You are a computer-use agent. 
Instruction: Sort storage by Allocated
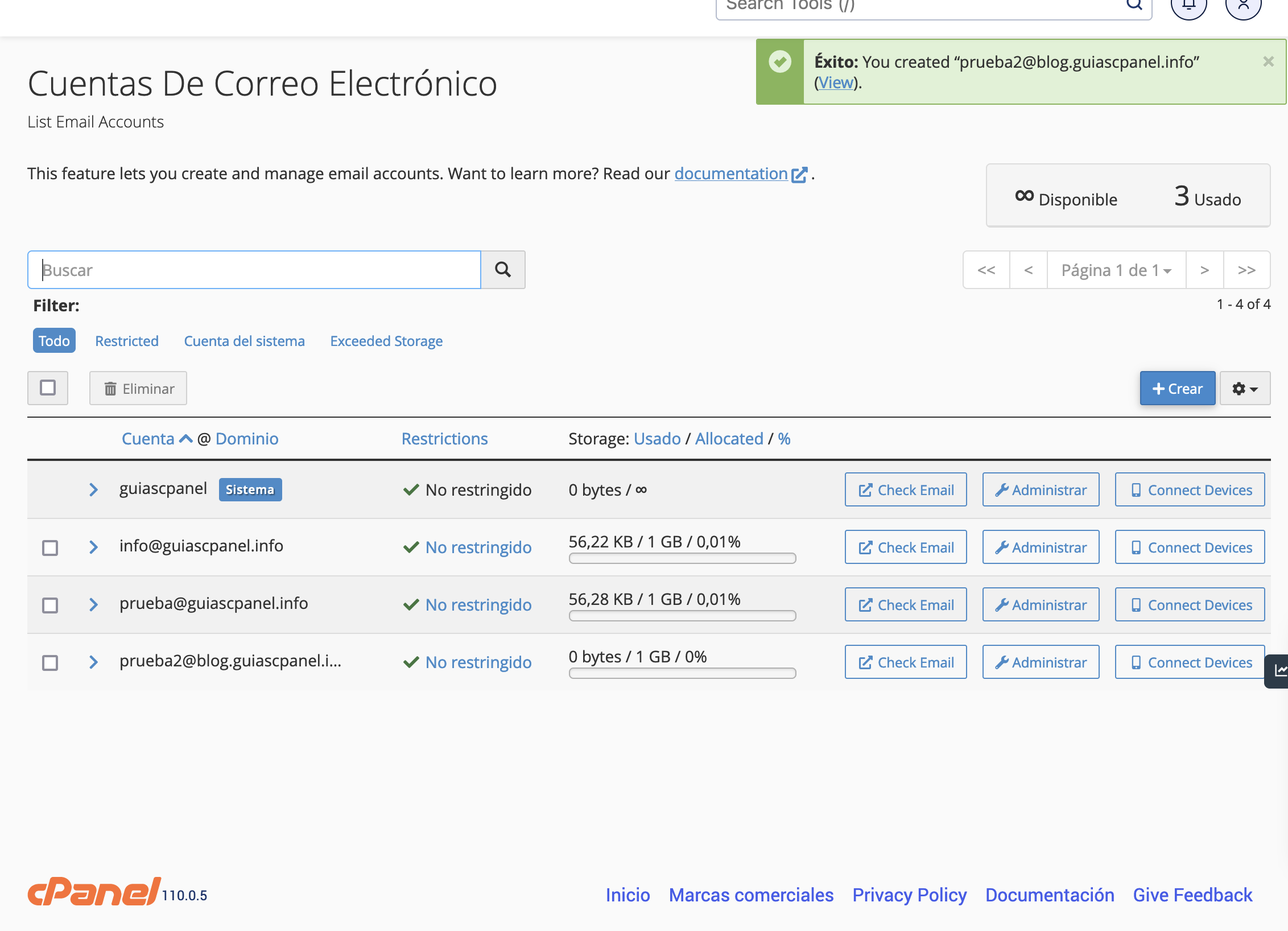tap(729, 439)
